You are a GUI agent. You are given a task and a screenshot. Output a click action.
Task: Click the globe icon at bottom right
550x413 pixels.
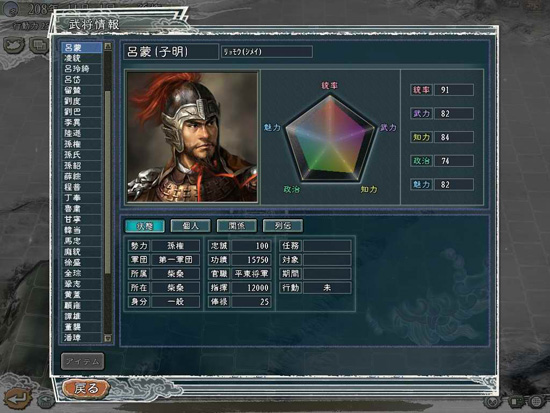537,401
